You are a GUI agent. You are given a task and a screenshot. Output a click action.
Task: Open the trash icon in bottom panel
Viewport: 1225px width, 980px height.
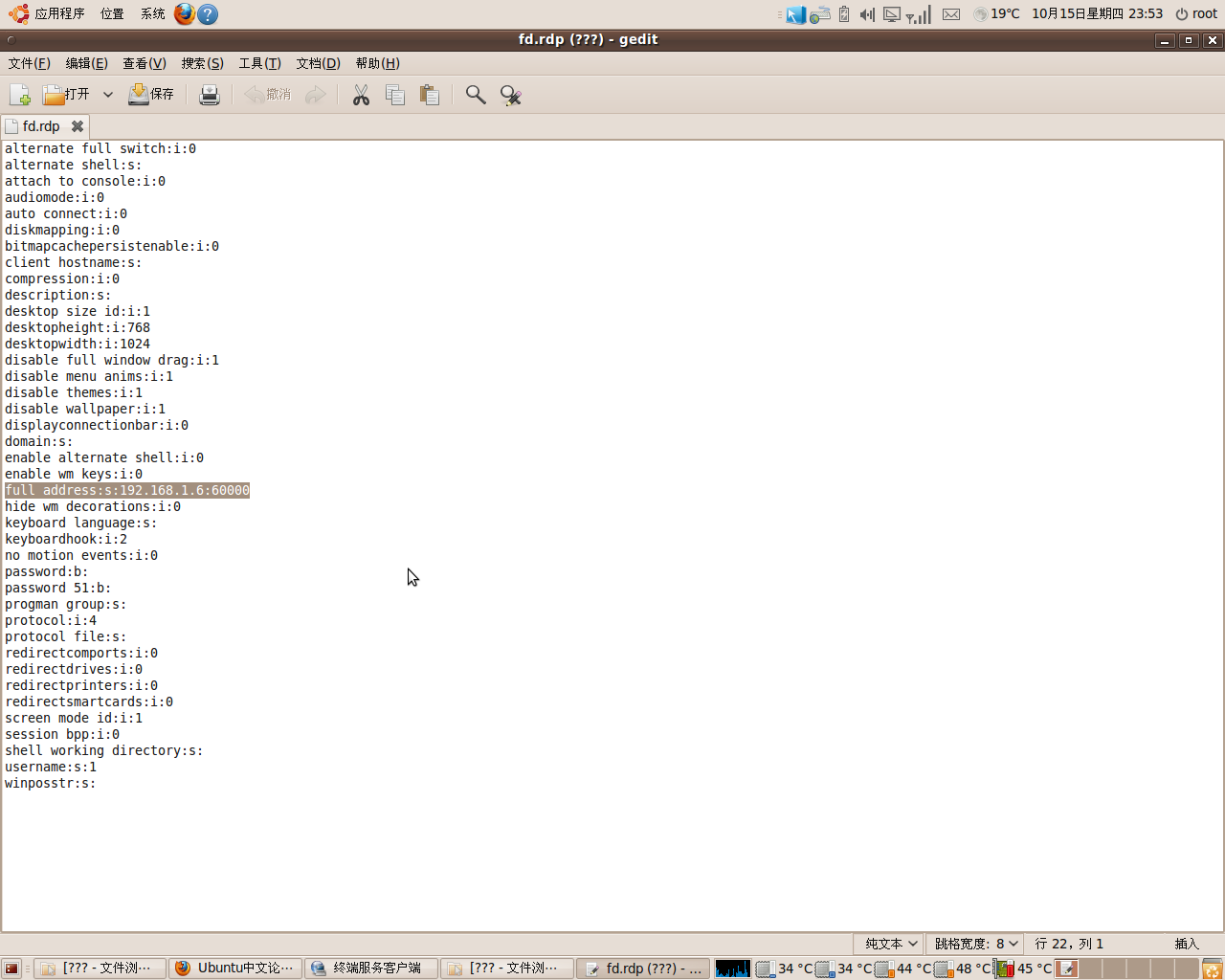[1213, 969]
